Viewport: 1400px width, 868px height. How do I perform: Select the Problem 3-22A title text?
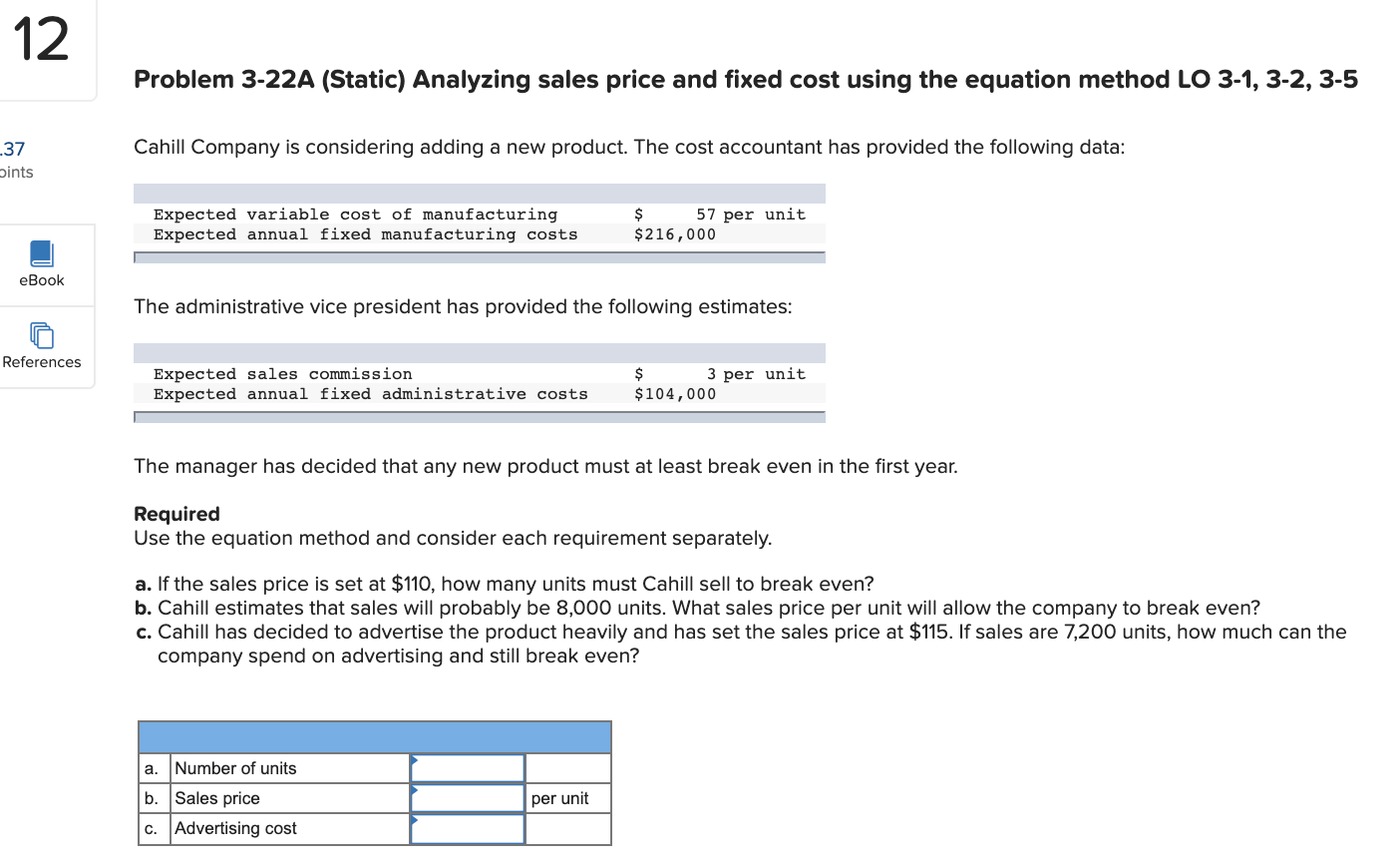(x=746, y=79)
